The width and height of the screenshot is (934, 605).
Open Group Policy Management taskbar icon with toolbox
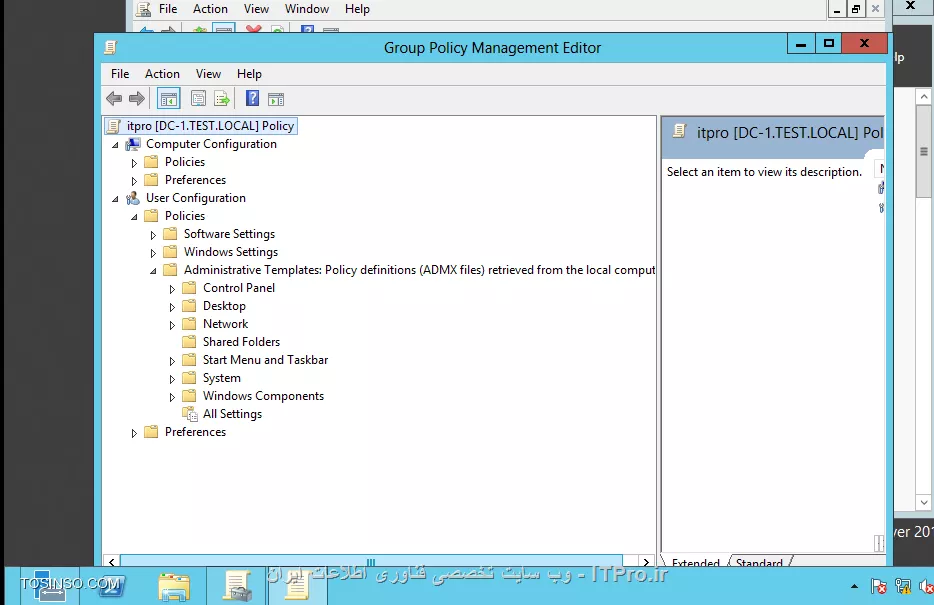pyautogui.click(x=237, y=587)
